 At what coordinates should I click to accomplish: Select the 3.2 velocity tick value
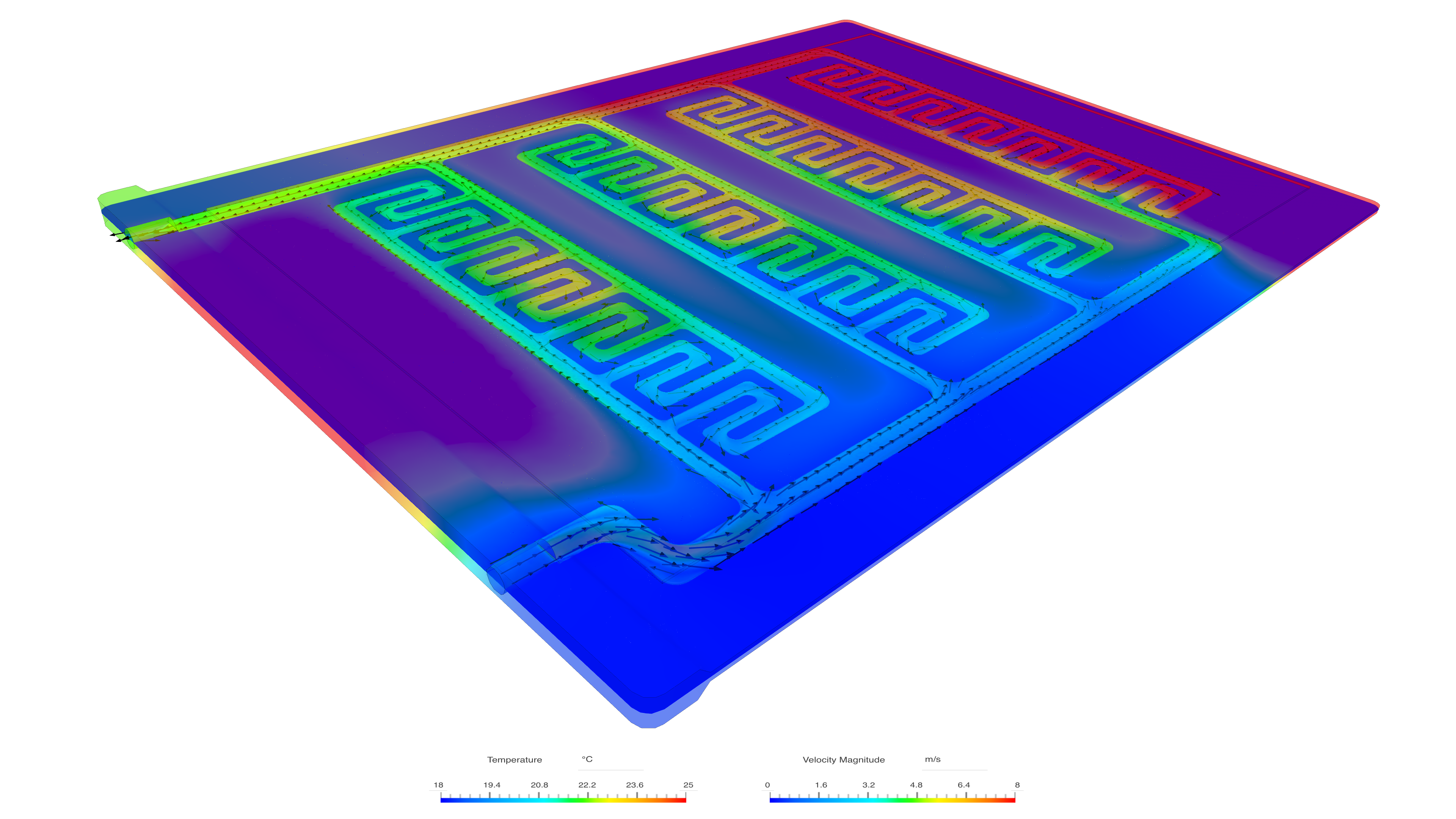869,785
